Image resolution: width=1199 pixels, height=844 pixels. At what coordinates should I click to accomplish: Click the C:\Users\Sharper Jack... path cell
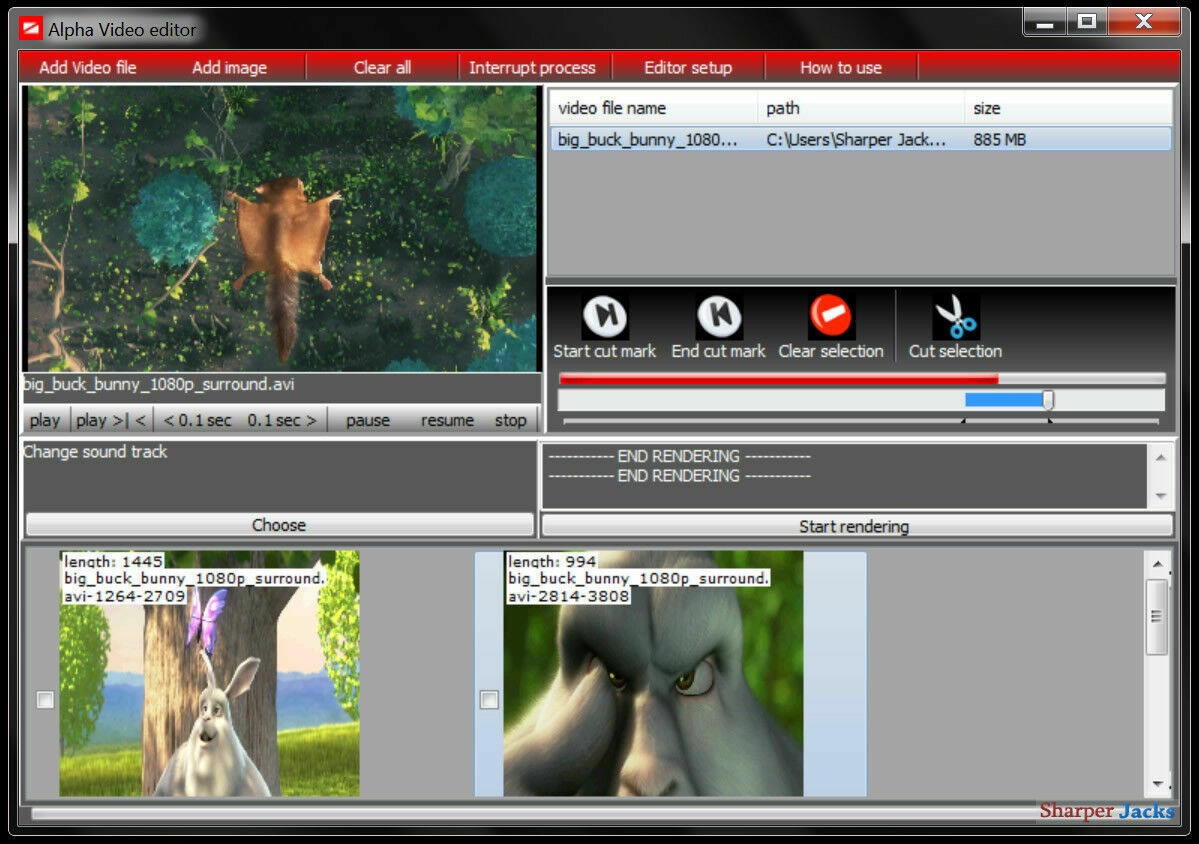pos(856,140)
